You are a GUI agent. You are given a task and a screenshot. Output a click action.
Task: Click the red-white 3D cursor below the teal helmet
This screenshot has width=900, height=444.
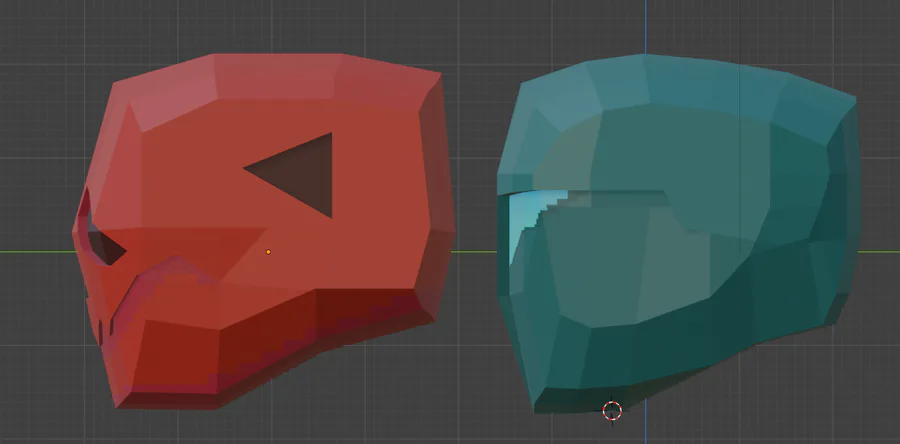pyautogui.click(x=612, y=411)
